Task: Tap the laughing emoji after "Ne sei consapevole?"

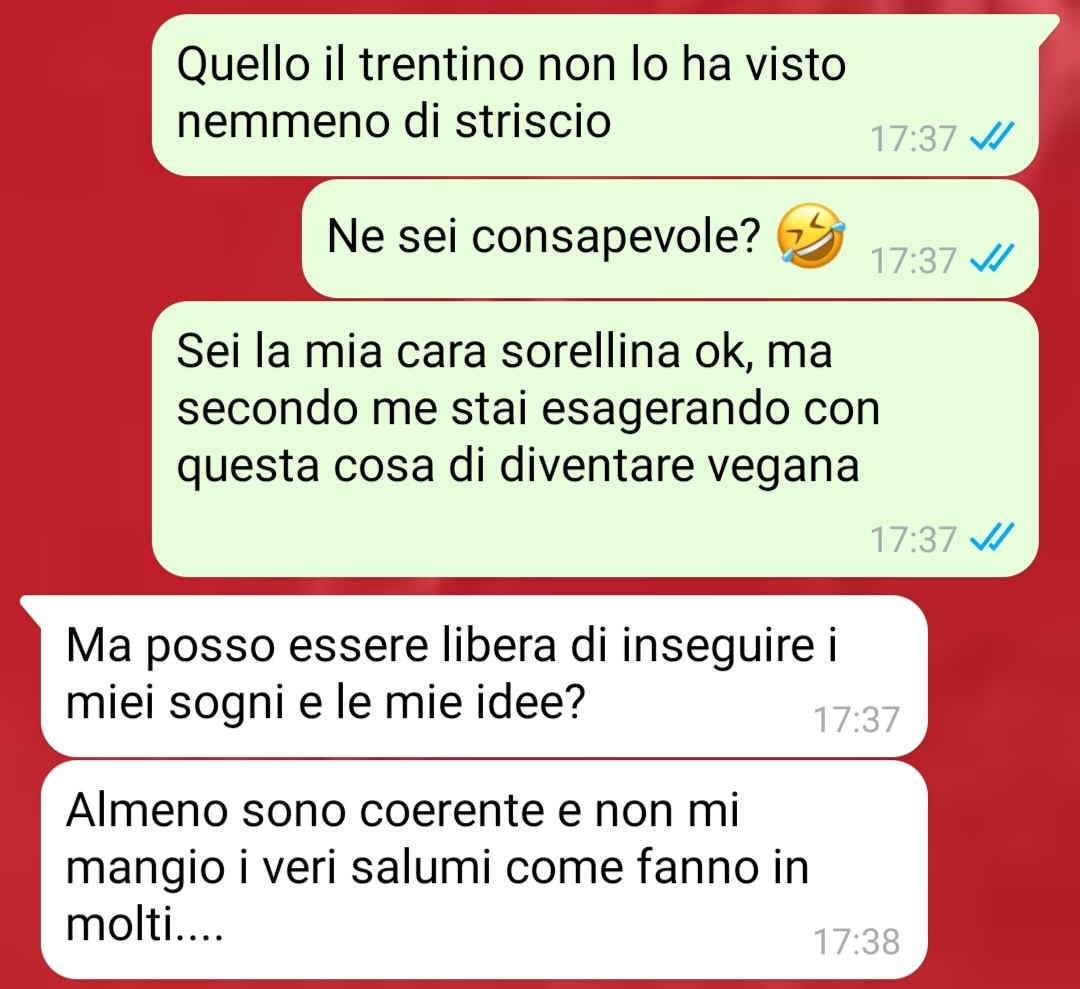Action: (811, 236)
